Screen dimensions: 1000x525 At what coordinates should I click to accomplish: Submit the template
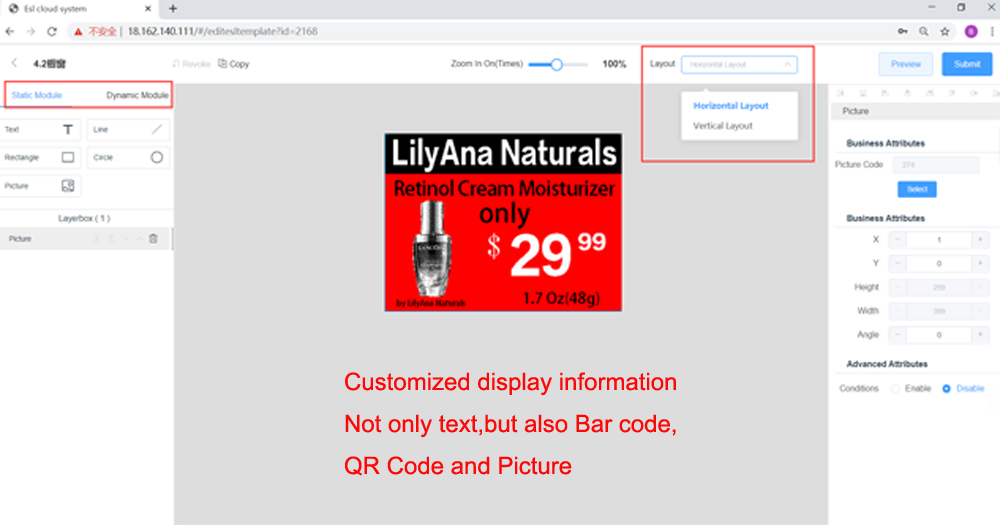[x=966, y=64]
